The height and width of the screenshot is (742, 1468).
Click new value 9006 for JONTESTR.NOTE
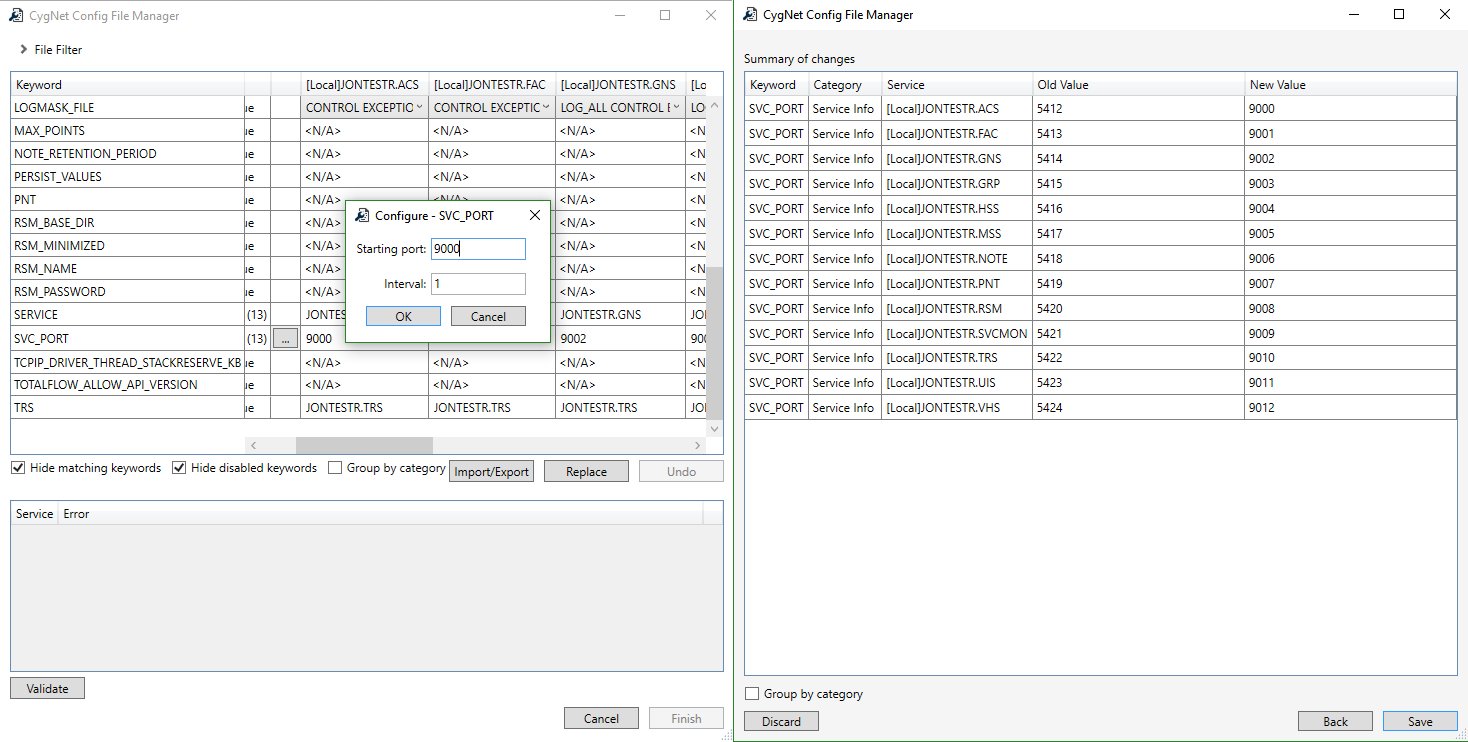coord(1351,259)
